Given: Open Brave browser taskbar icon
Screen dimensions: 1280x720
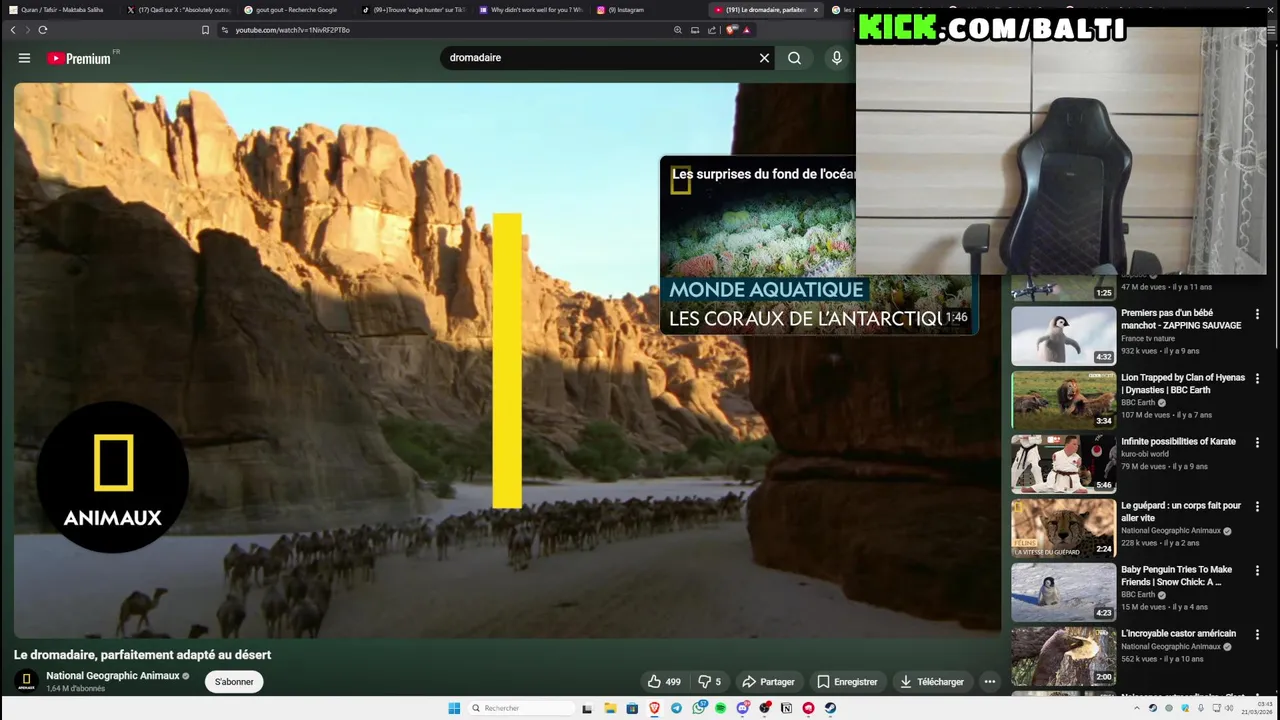Looking at the screenshot, I should pyautogui.click(x=654, y=708).
